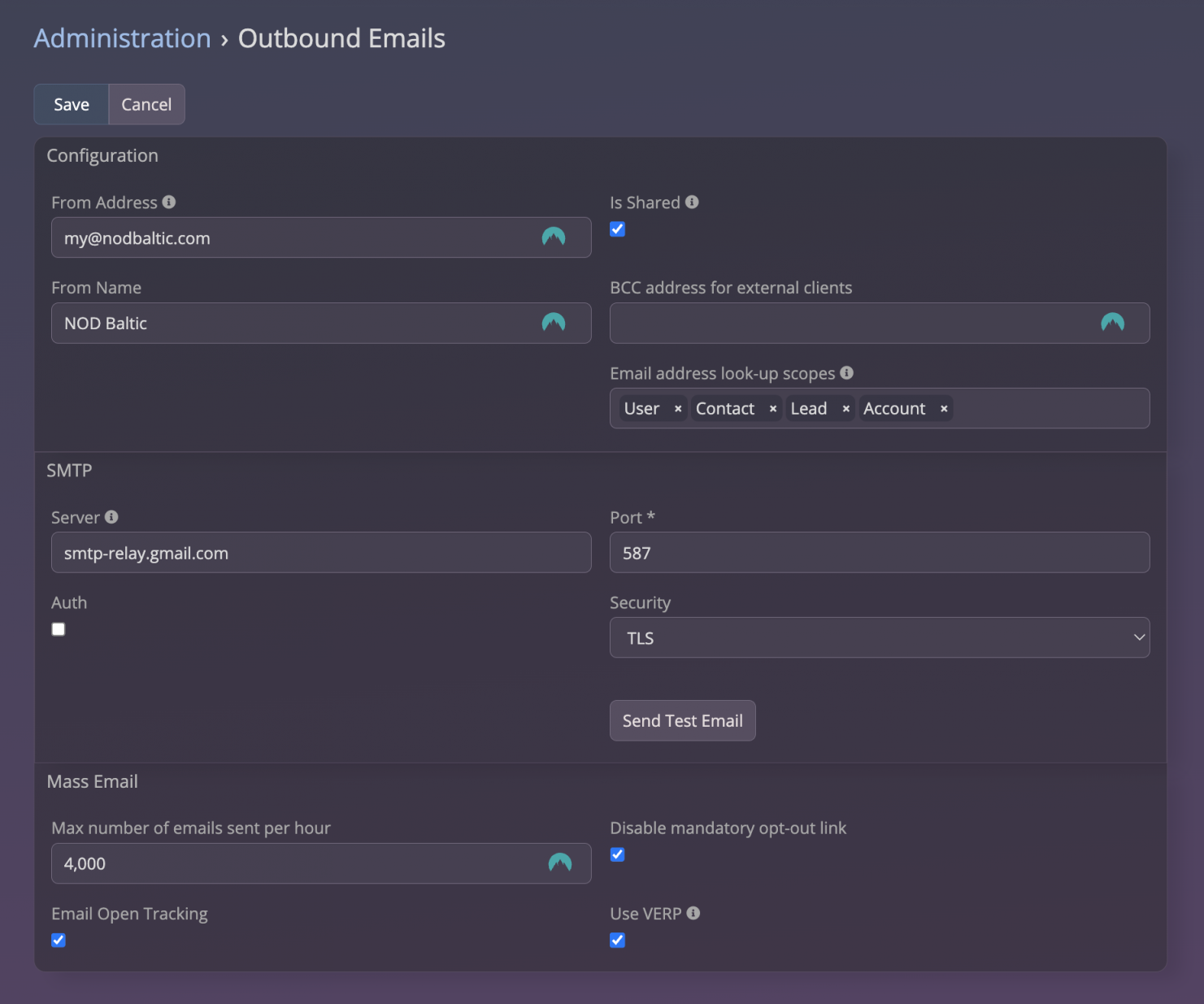Screen dimensions: 1204x1004
Task: Click the User scope tag text
Action: (641, 409)
